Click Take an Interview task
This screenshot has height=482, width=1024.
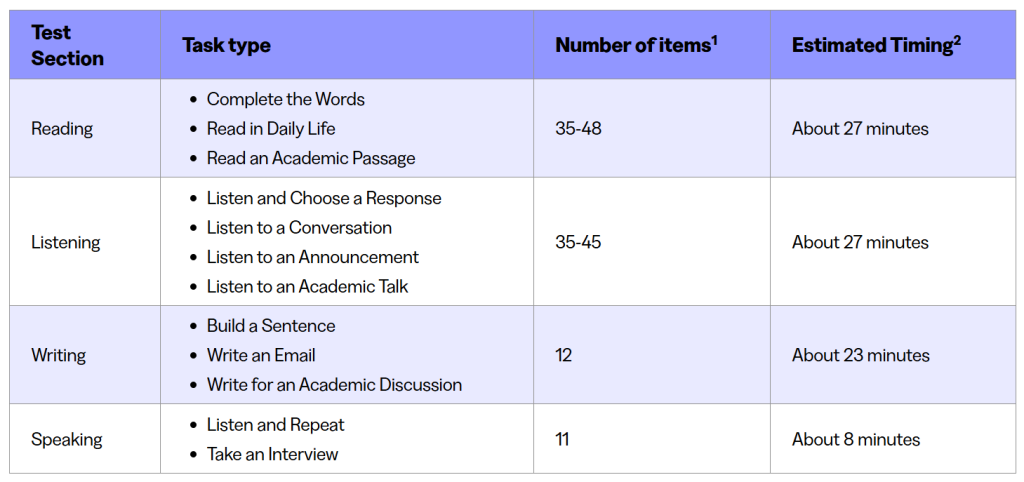click(x=272, y=454)
